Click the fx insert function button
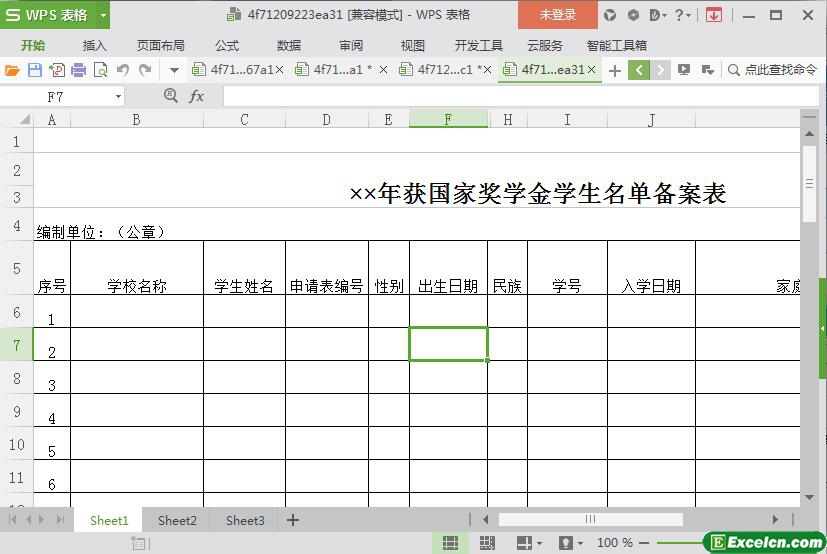827x554 pixels. [x=196, y=96]
